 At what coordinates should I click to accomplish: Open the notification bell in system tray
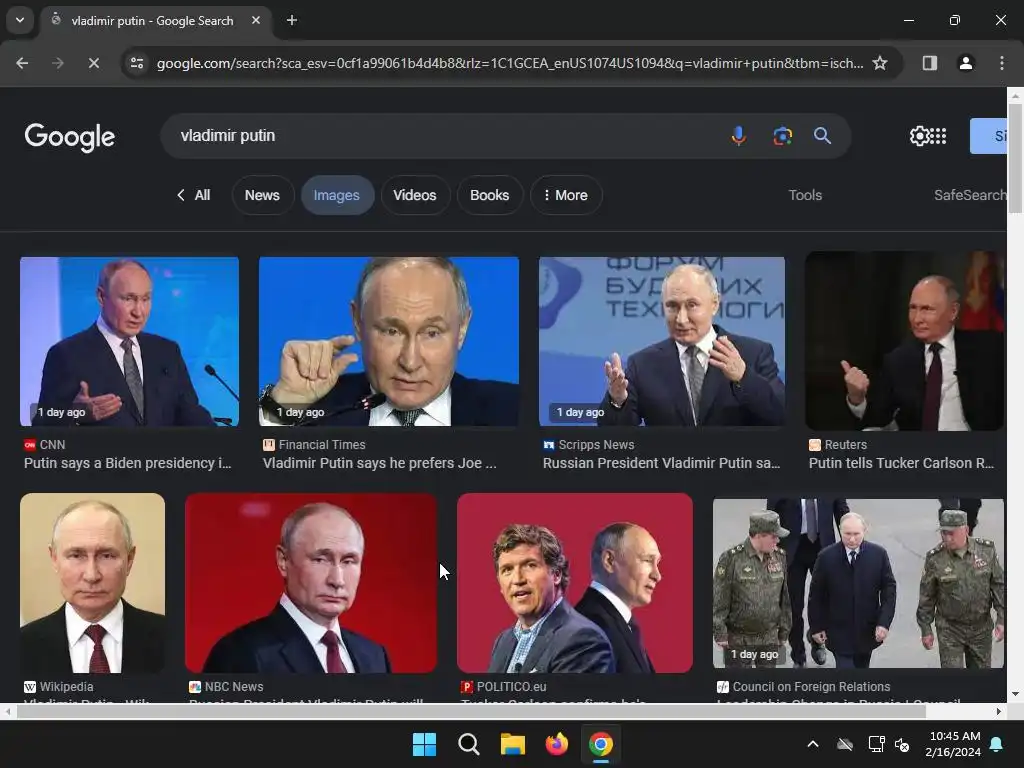coord(997,744)
